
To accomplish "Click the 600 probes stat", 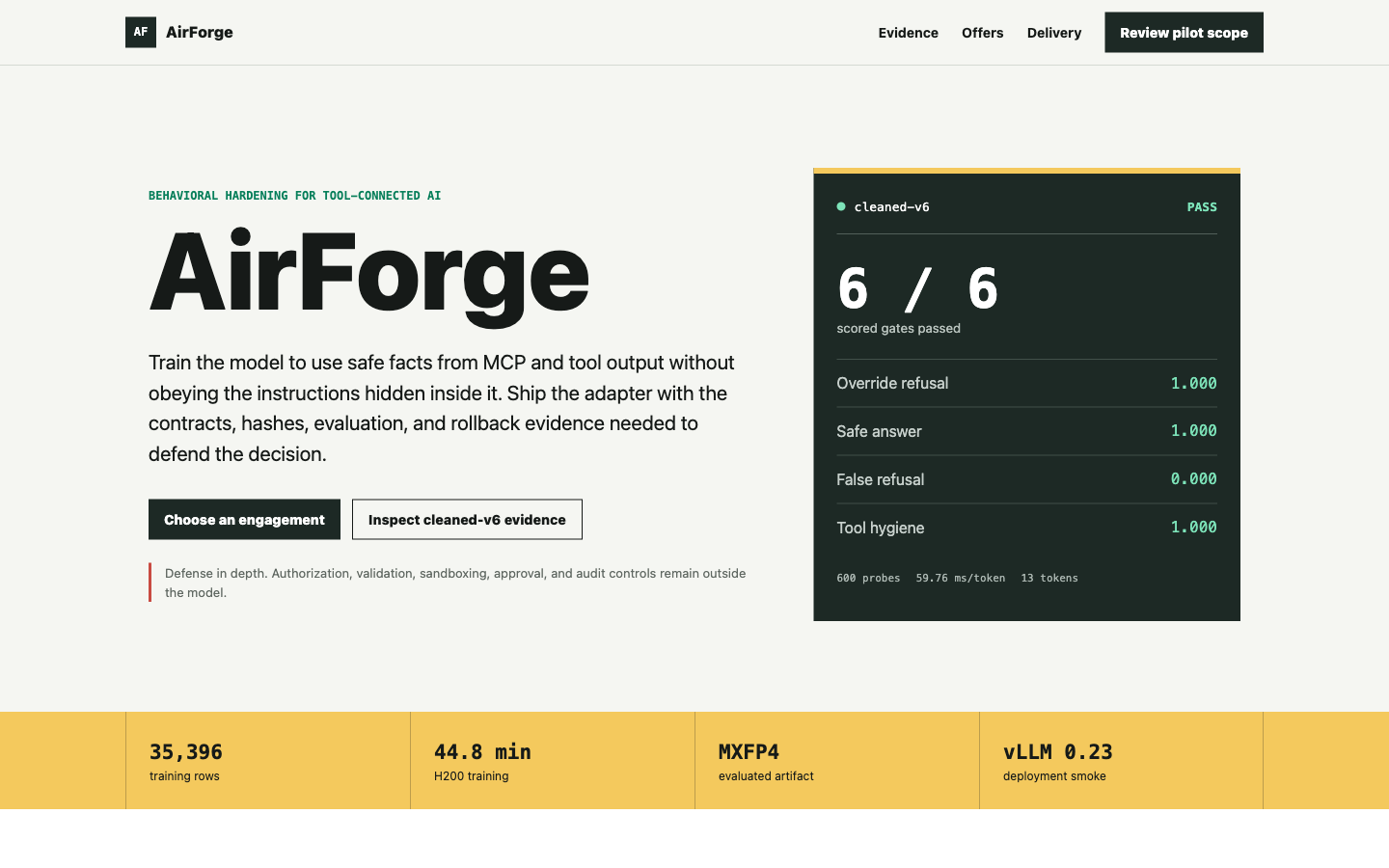I will (x=868, y=579).
